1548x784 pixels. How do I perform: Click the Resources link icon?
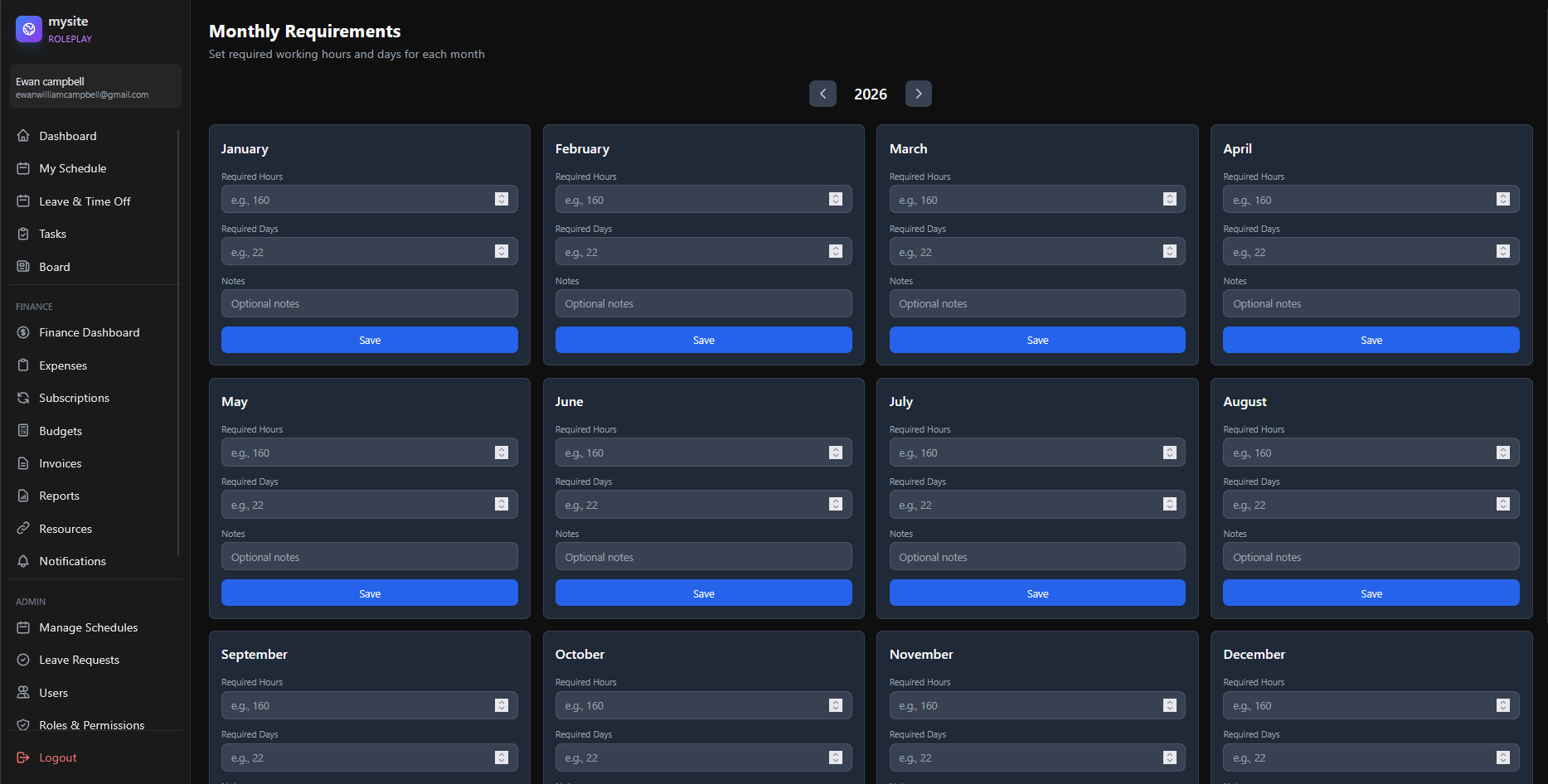click(x=23, y=529)
